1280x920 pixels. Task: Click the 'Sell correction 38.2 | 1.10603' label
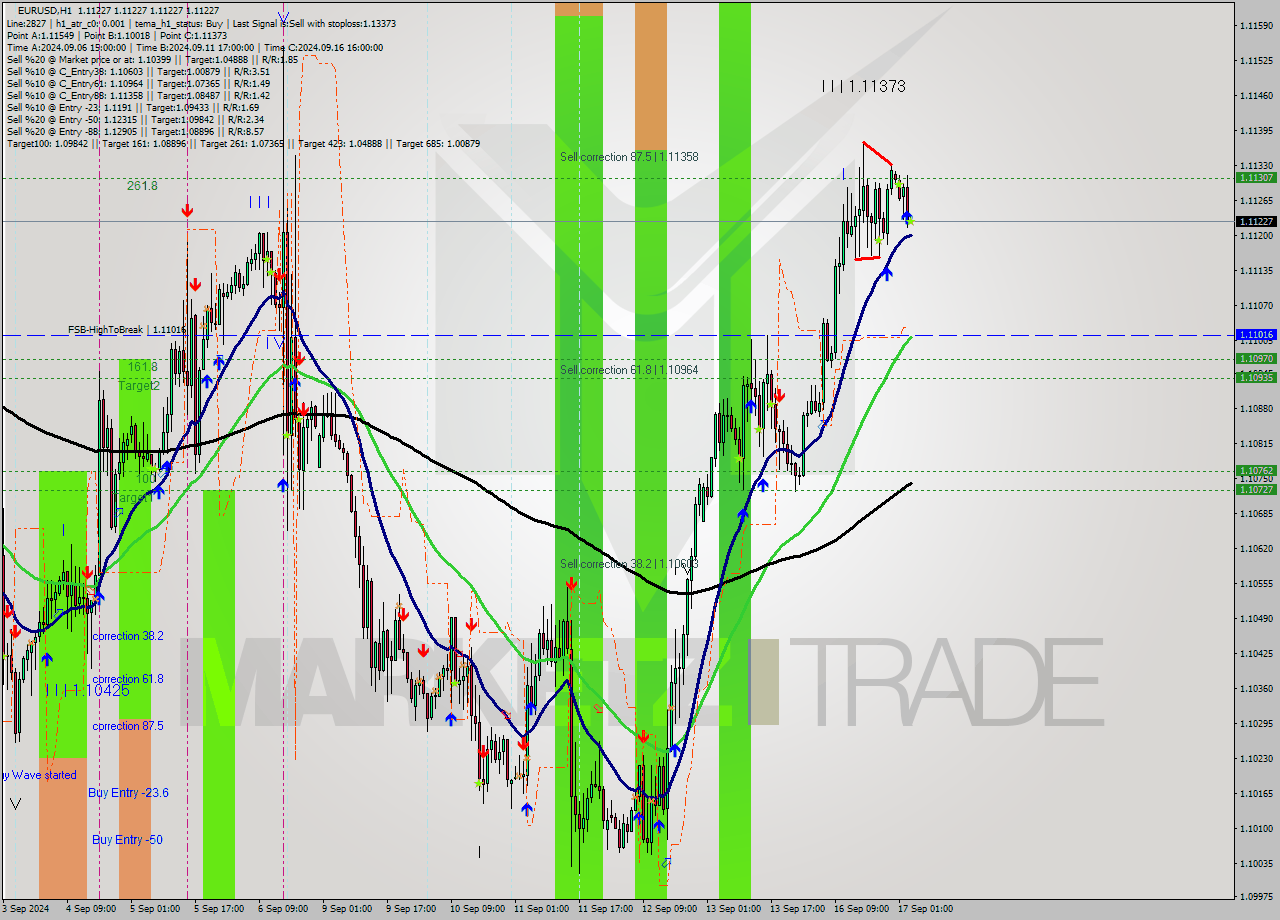629,564
